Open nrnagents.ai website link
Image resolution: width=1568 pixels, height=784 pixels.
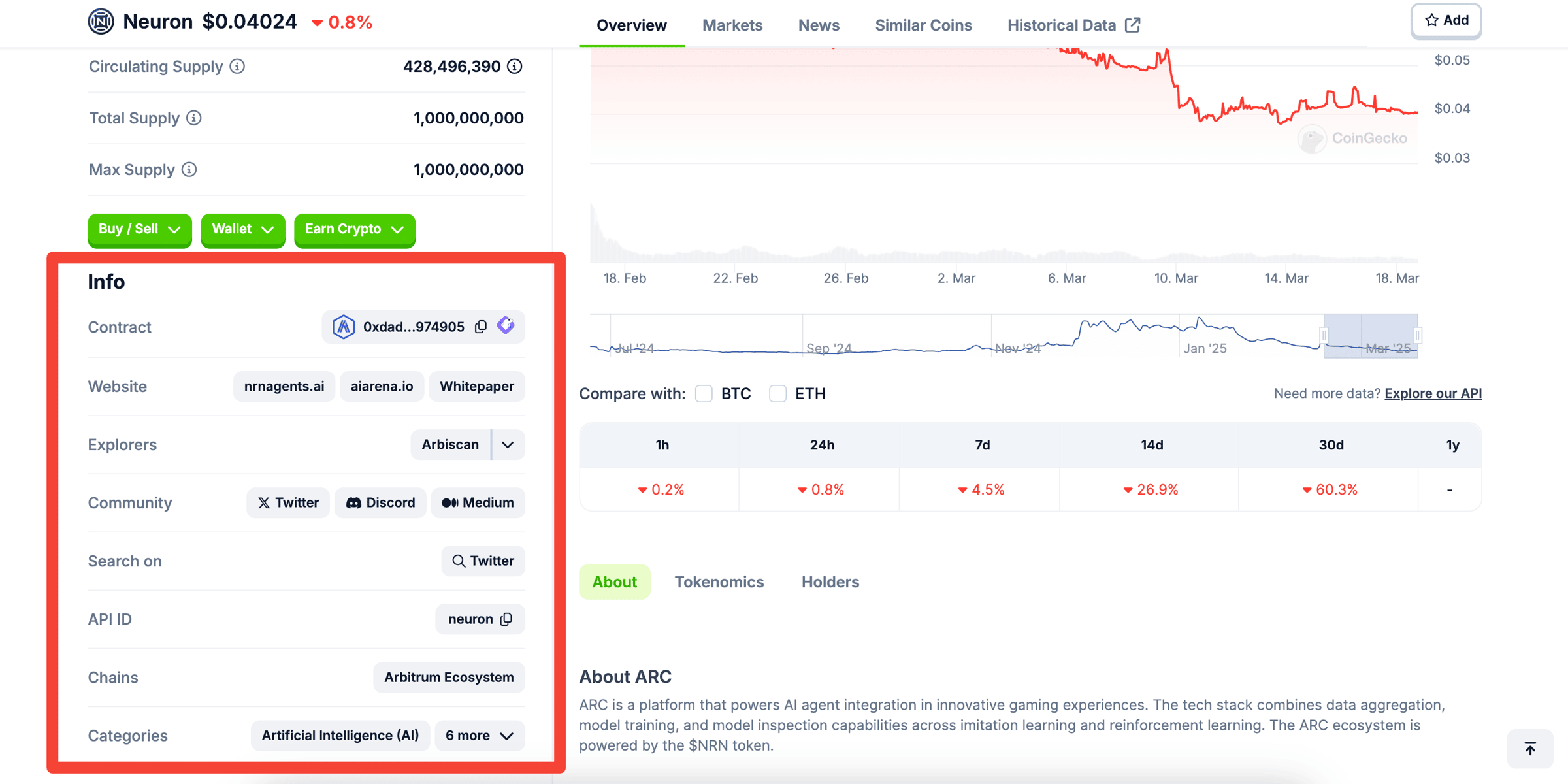pos(284,386)
